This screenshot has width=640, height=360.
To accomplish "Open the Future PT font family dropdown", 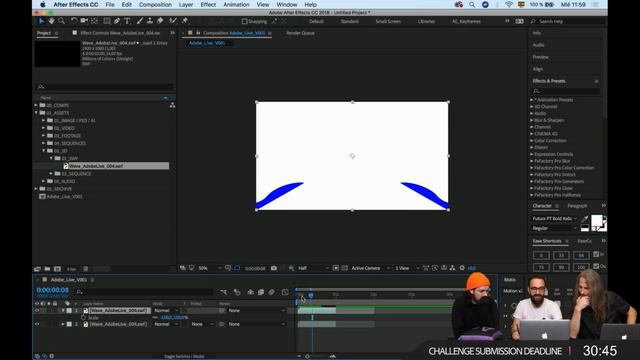I will 554,219.
